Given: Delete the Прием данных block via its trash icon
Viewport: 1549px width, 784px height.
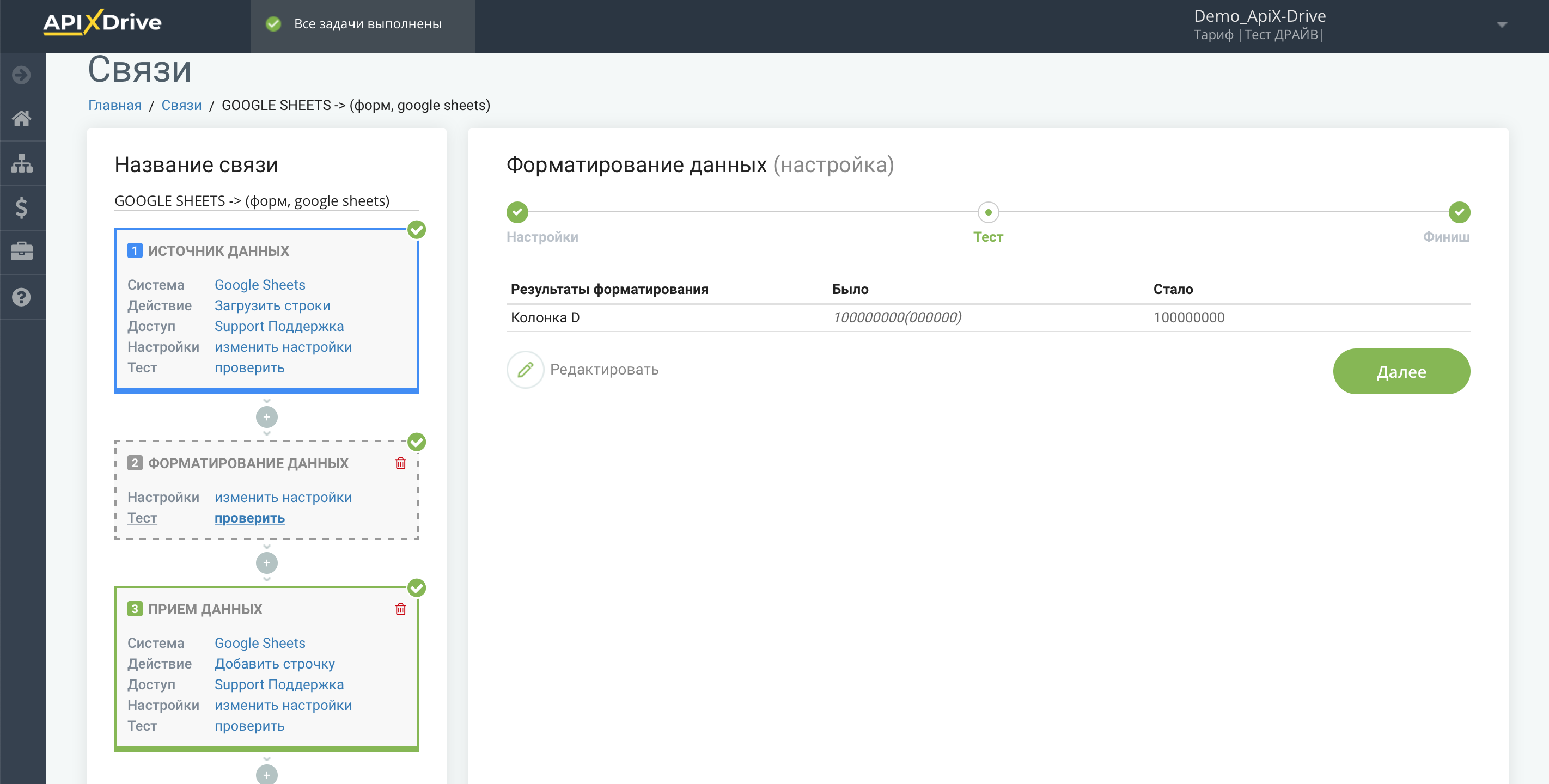Looking at the screenshot, I should [400, 609].
